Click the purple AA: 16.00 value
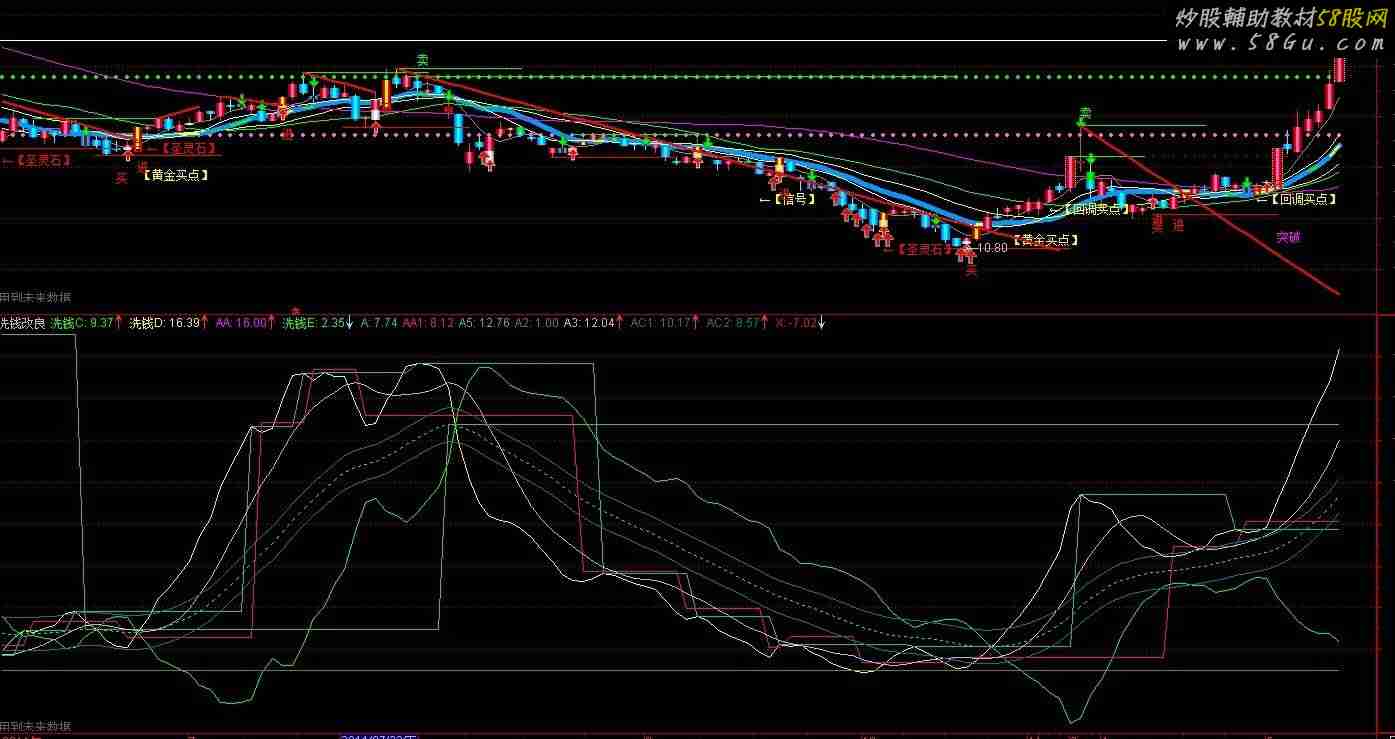This screenshot has height=739, width=1395. (x=241, y=323)
